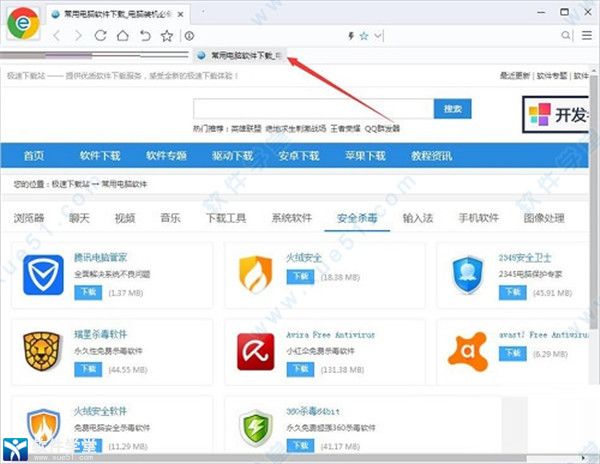Open the avast! Free Antivirus orange icon
The image size is (600, 464).
pos(465,351)
